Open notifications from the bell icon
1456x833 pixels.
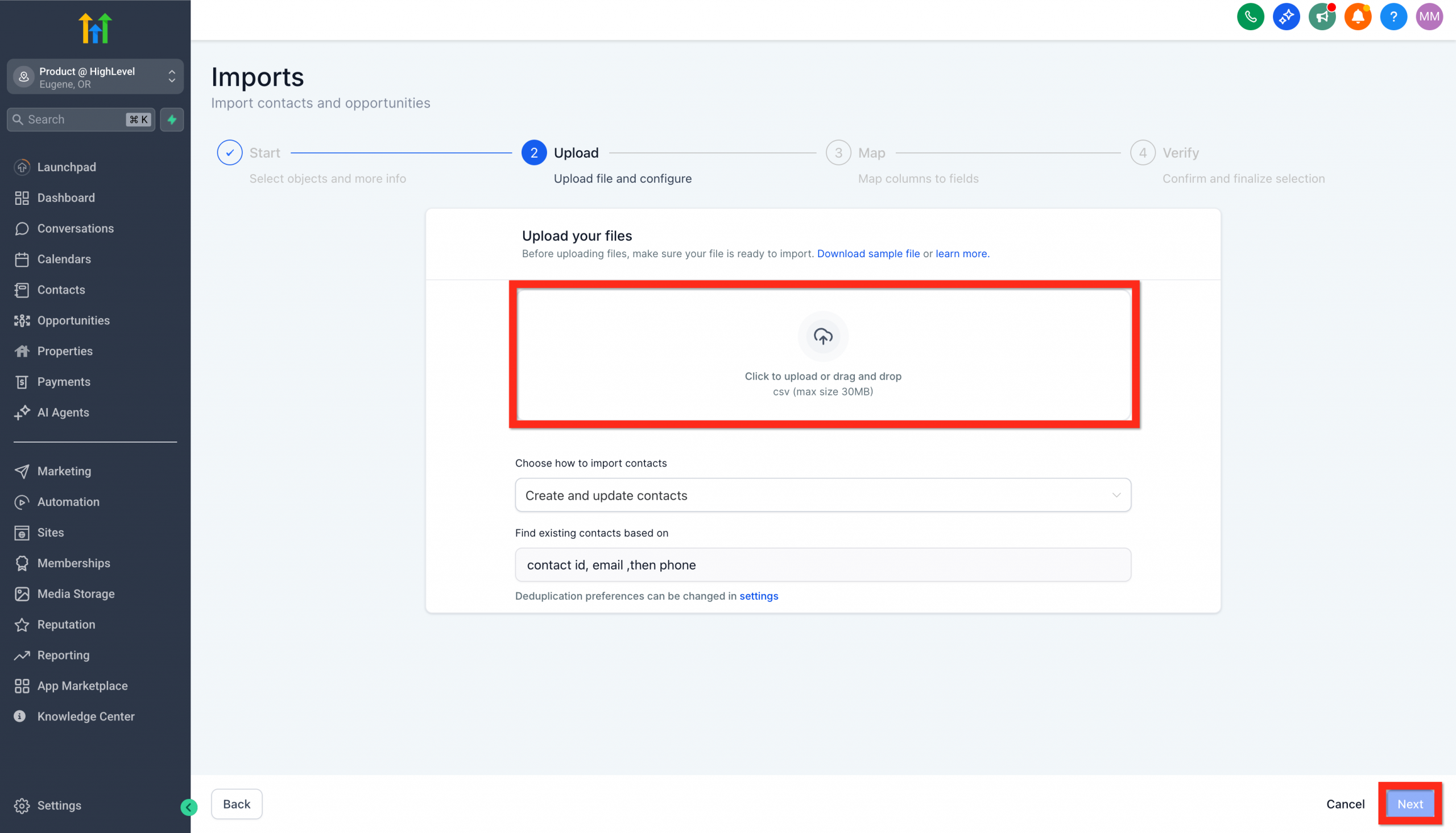[x=1358, y=17]
